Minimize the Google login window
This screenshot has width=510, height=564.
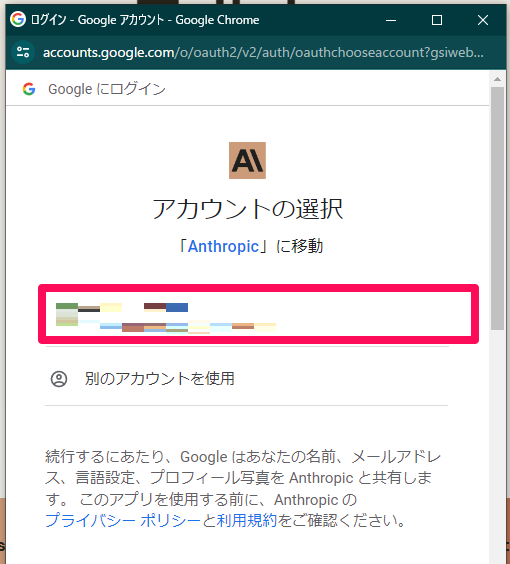pyautogui.click(x=391, y=20)
